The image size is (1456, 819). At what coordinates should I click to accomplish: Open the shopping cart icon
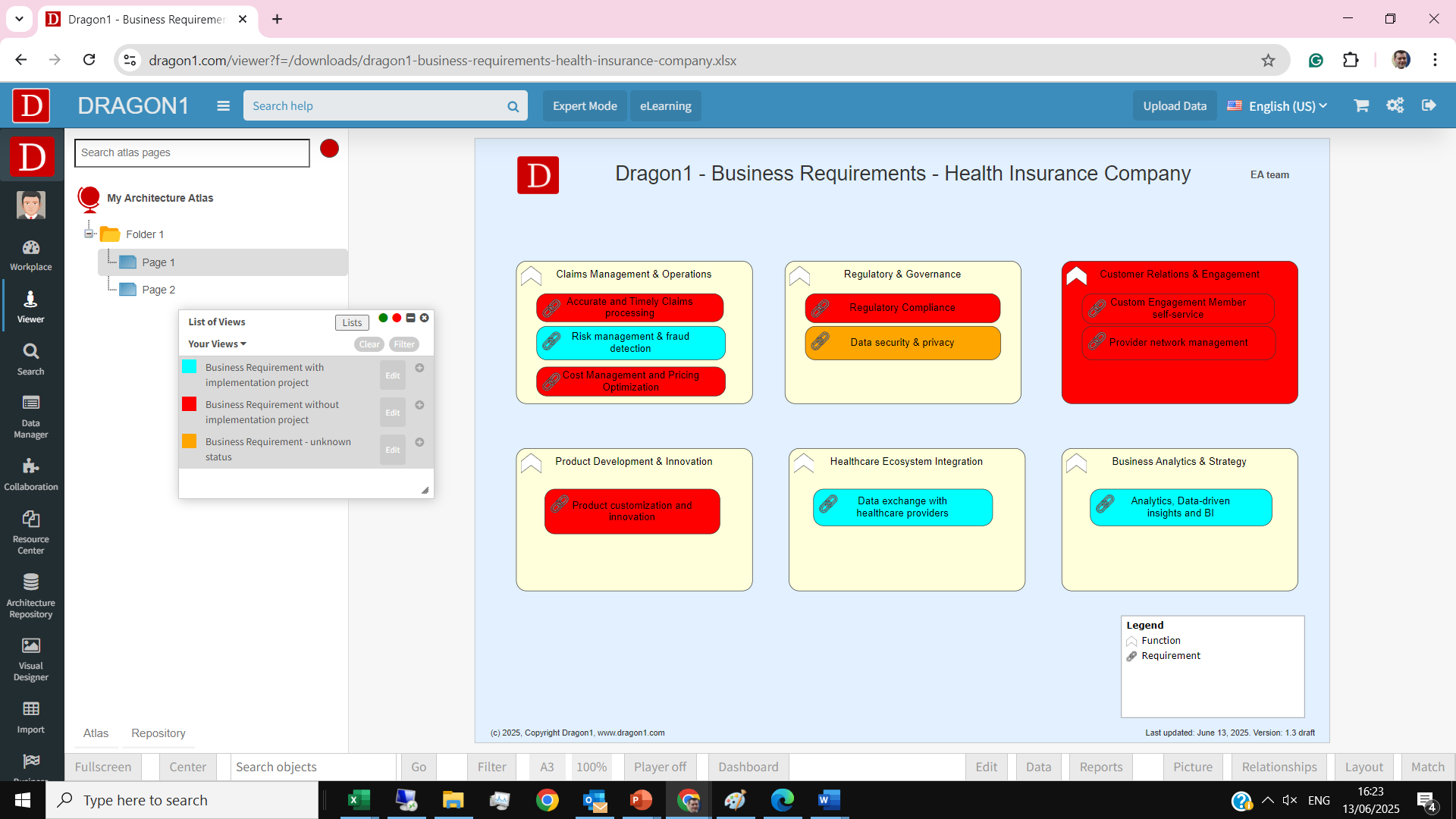click(1361, 105)
